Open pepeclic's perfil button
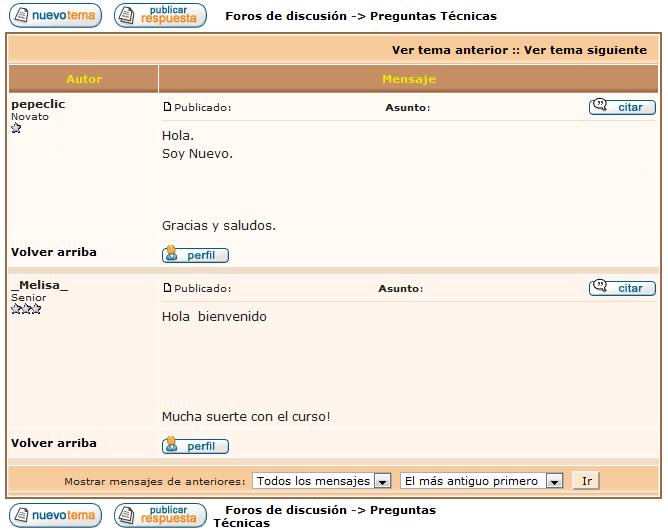 coord(195,255)
